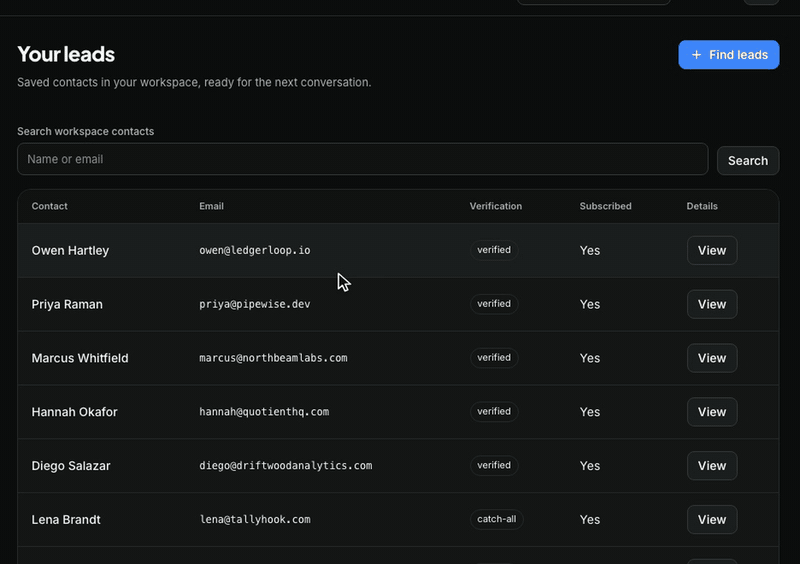This screenshot has width=800, height=564.
Task: View details for Lena Brandt
Action: tap(712, 520)
